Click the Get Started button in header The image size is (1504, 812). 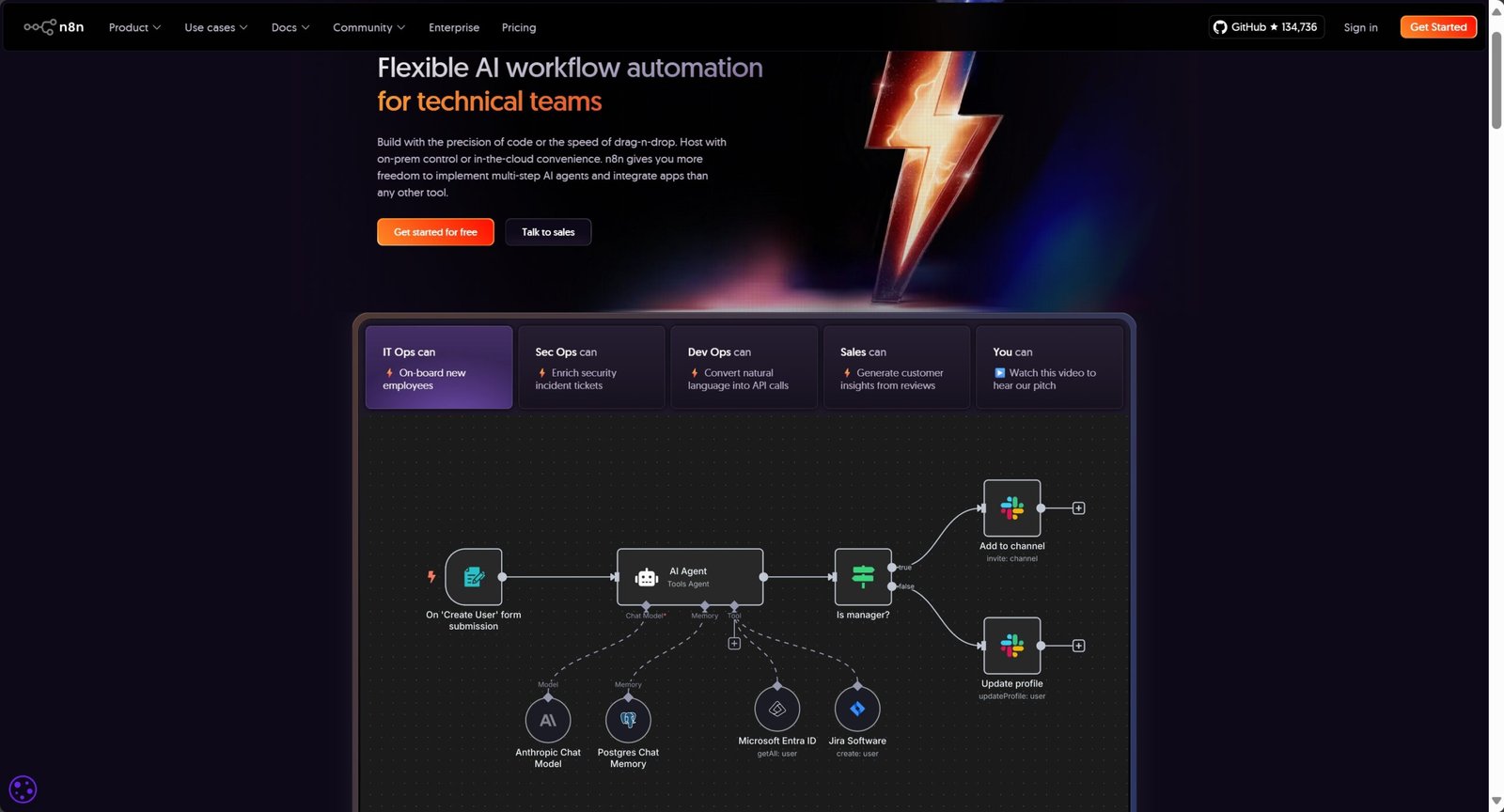1438,27
